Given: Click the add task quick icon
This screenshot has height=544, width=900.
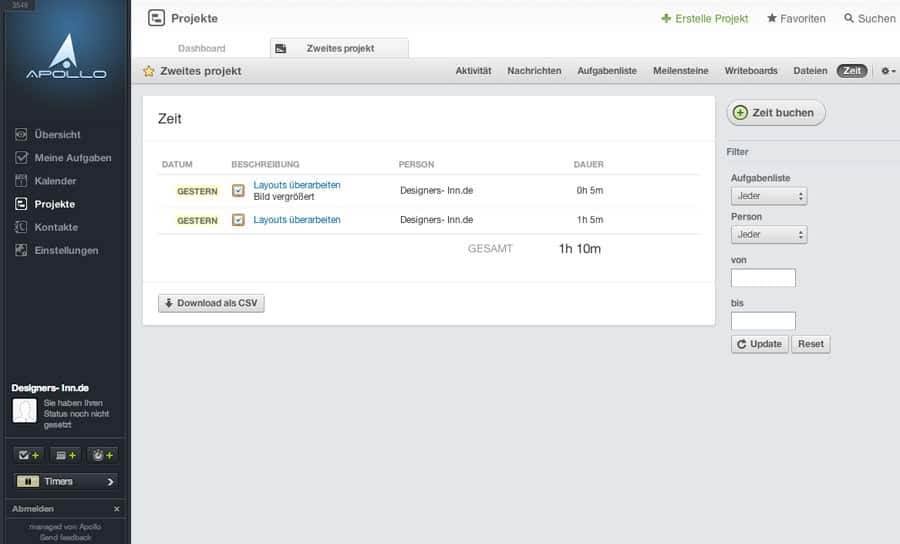Looking at the screenshot, I should (x=28, y=455).
